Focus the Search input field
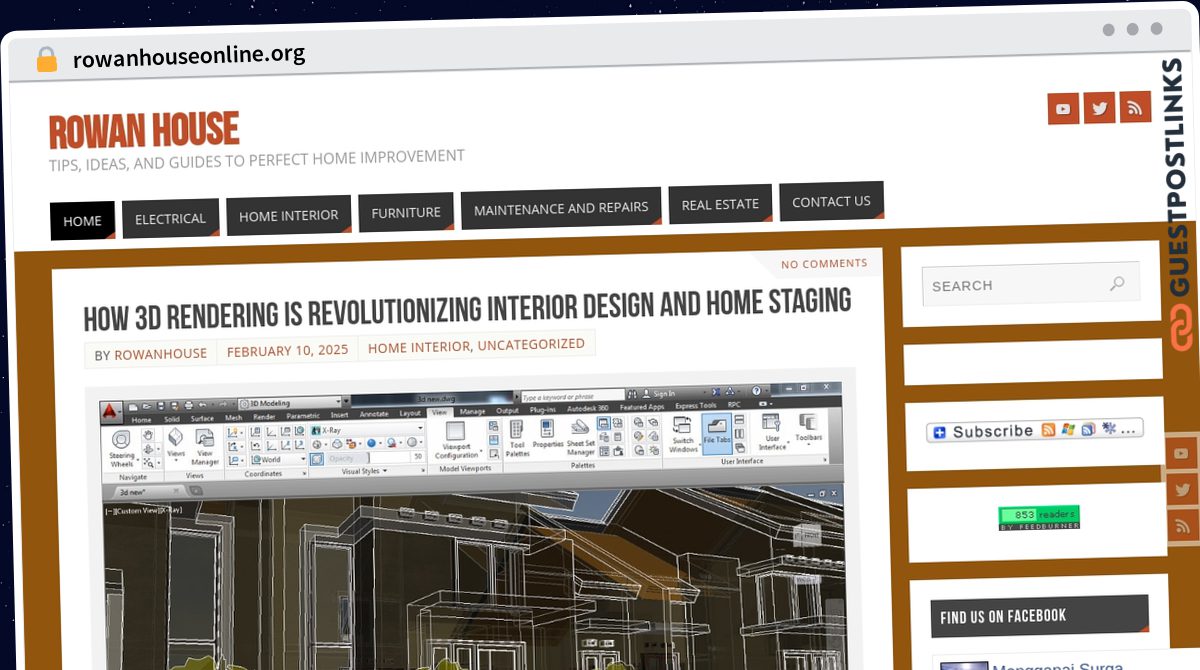The width and height of the screenshot is (1200, 670). click(x=1030, y=285)
